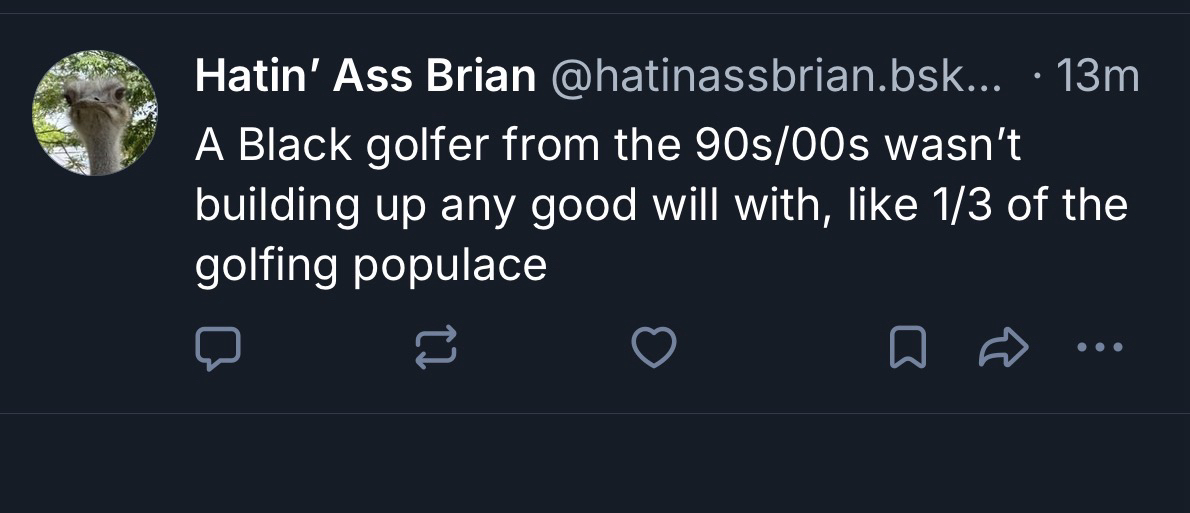
Task: Click the dot separator before the timestamp
Action: [1040, 77]
